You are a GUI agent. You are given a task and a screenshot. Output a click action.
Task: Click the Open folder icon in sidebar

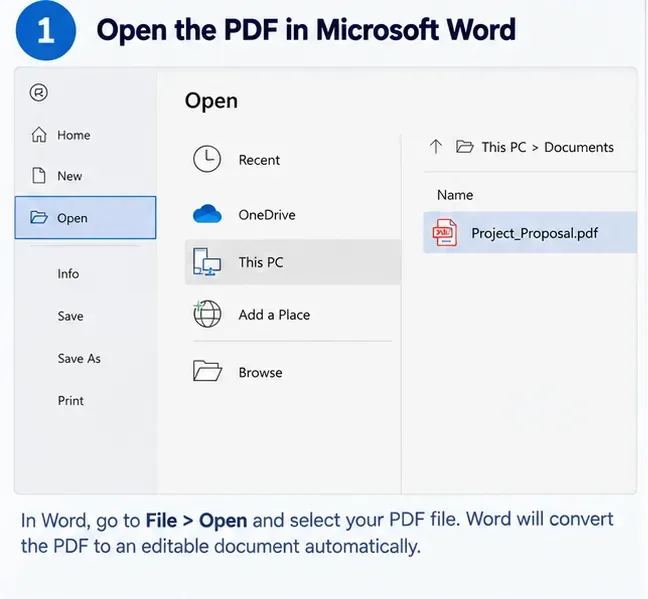pyautogui.click(x=39, y=217)
